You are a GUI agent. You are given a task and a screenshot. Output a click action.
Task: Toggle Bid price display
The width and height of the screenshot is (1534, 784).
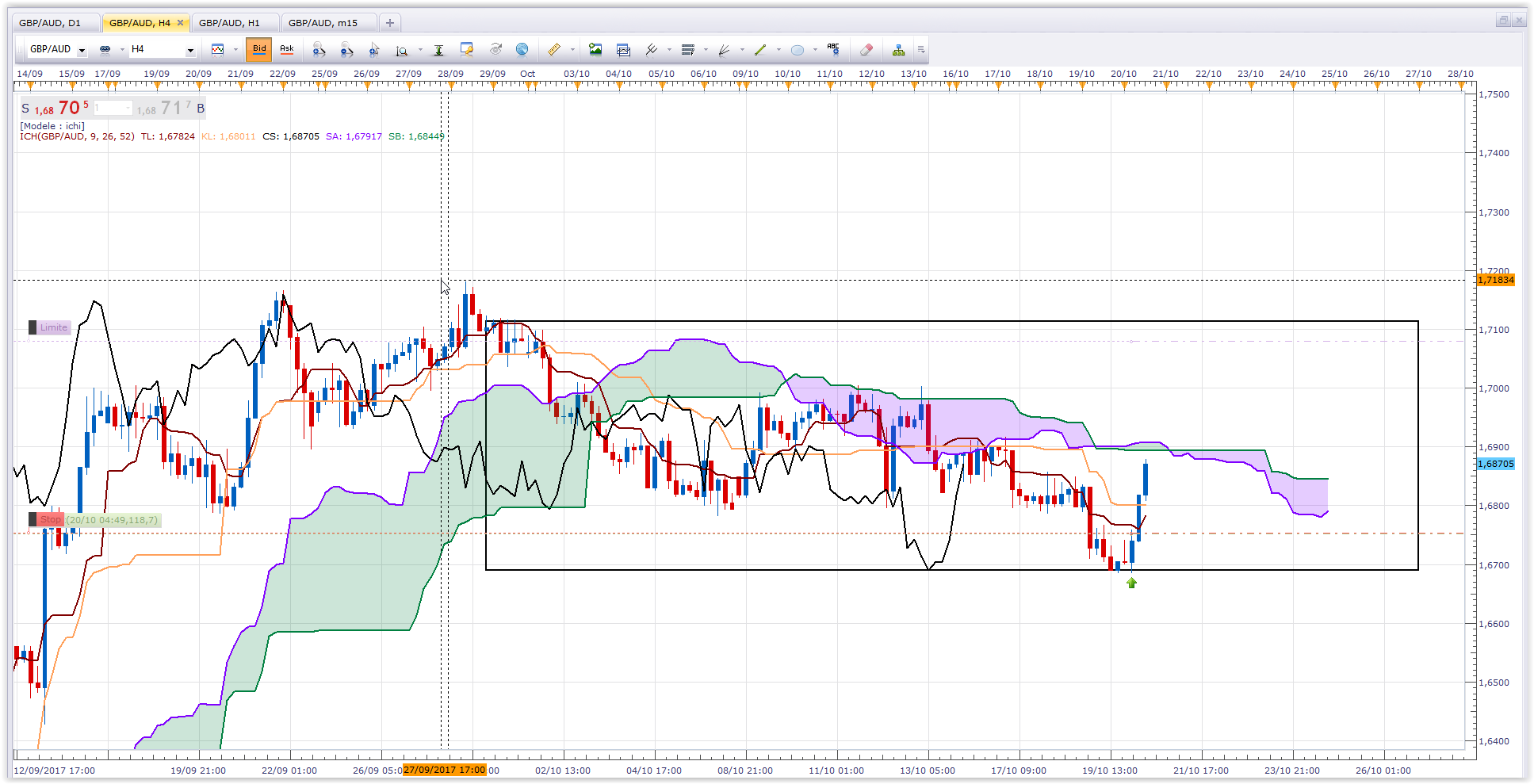259,49
